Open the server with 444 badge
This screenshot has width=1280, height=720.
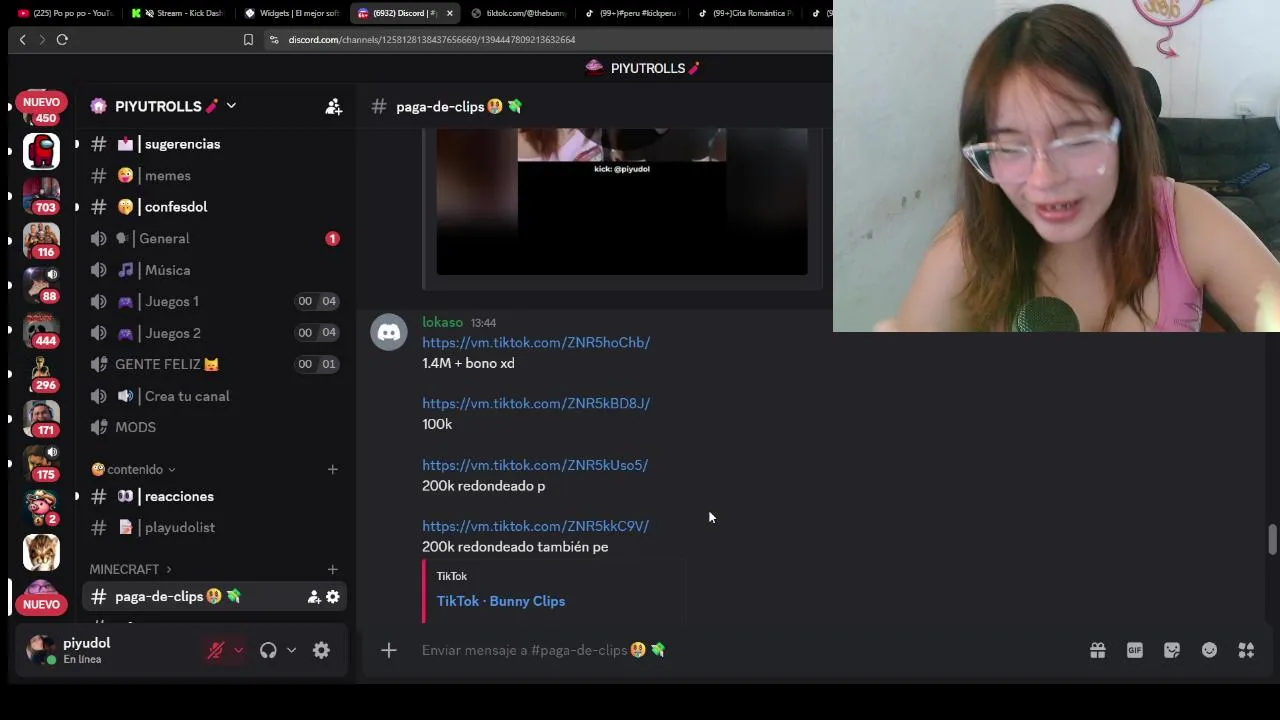point(41,328)
